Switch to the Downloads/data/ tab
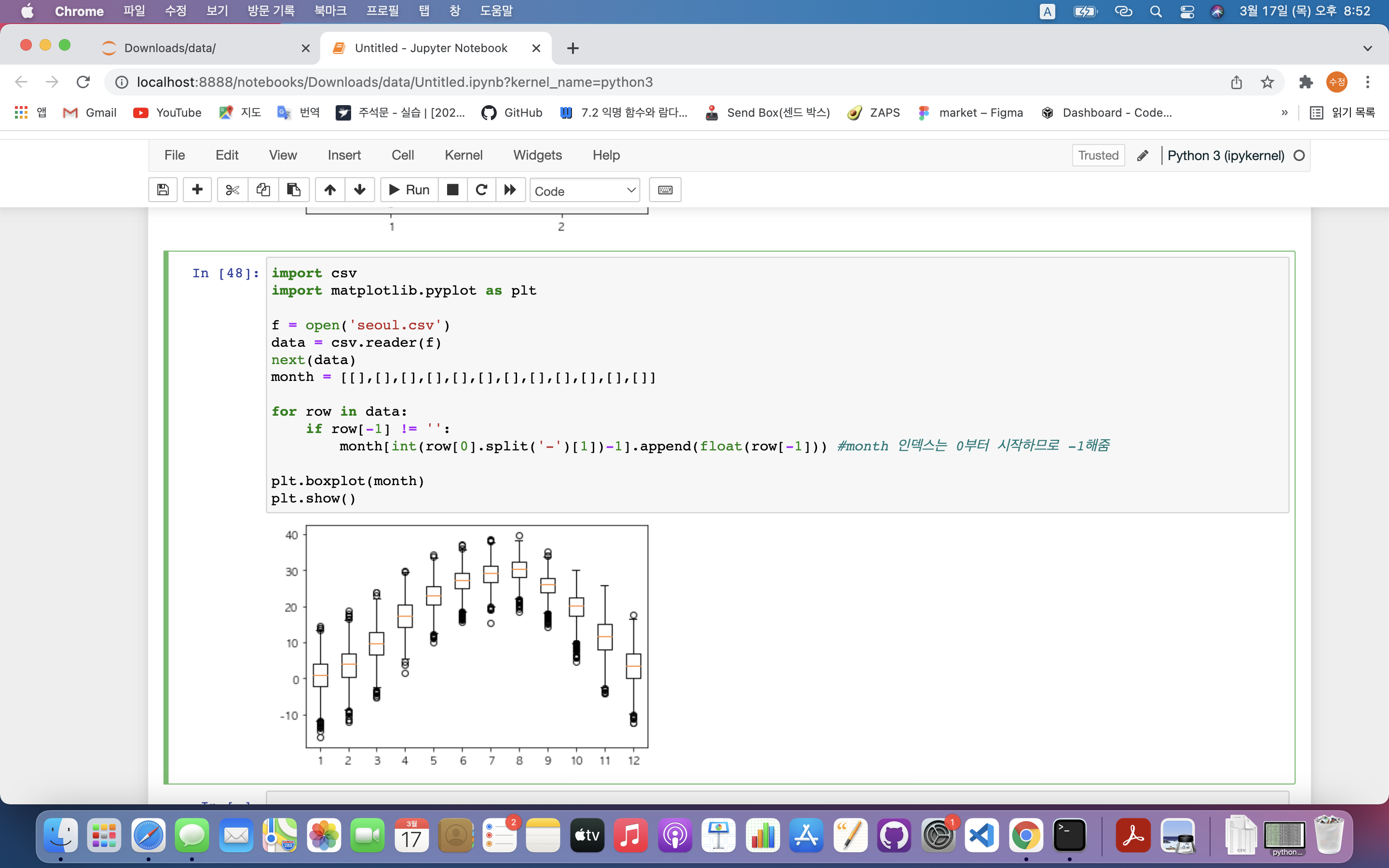 coord(170,48)
